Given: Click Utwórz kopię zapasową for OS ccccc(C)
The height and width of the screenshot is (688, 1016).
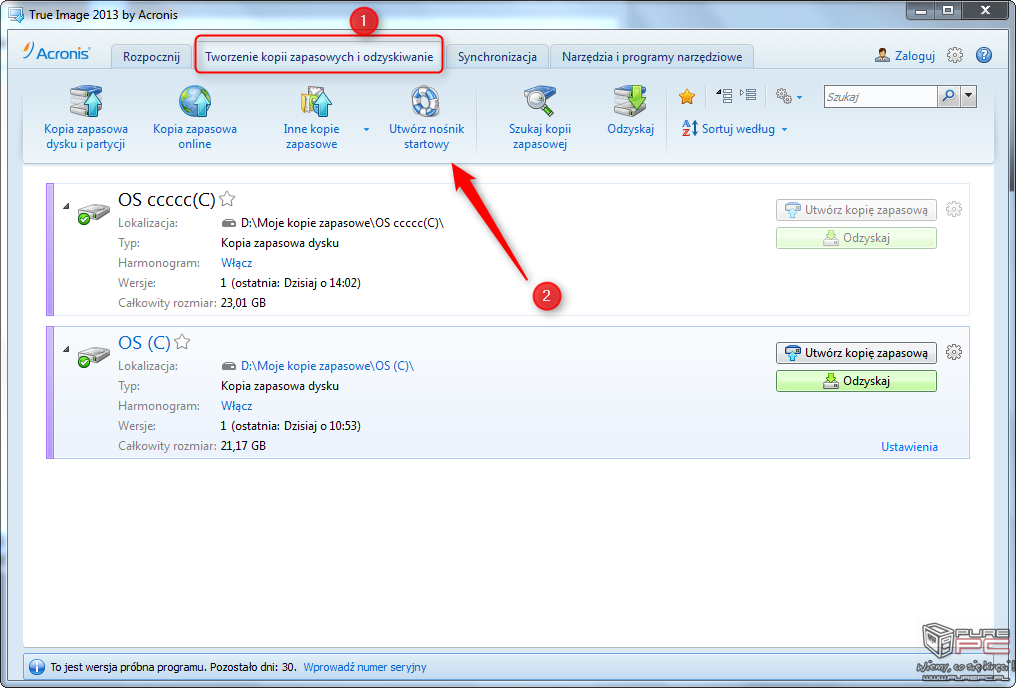Looking at the screenshot, I should click(856, 210).
